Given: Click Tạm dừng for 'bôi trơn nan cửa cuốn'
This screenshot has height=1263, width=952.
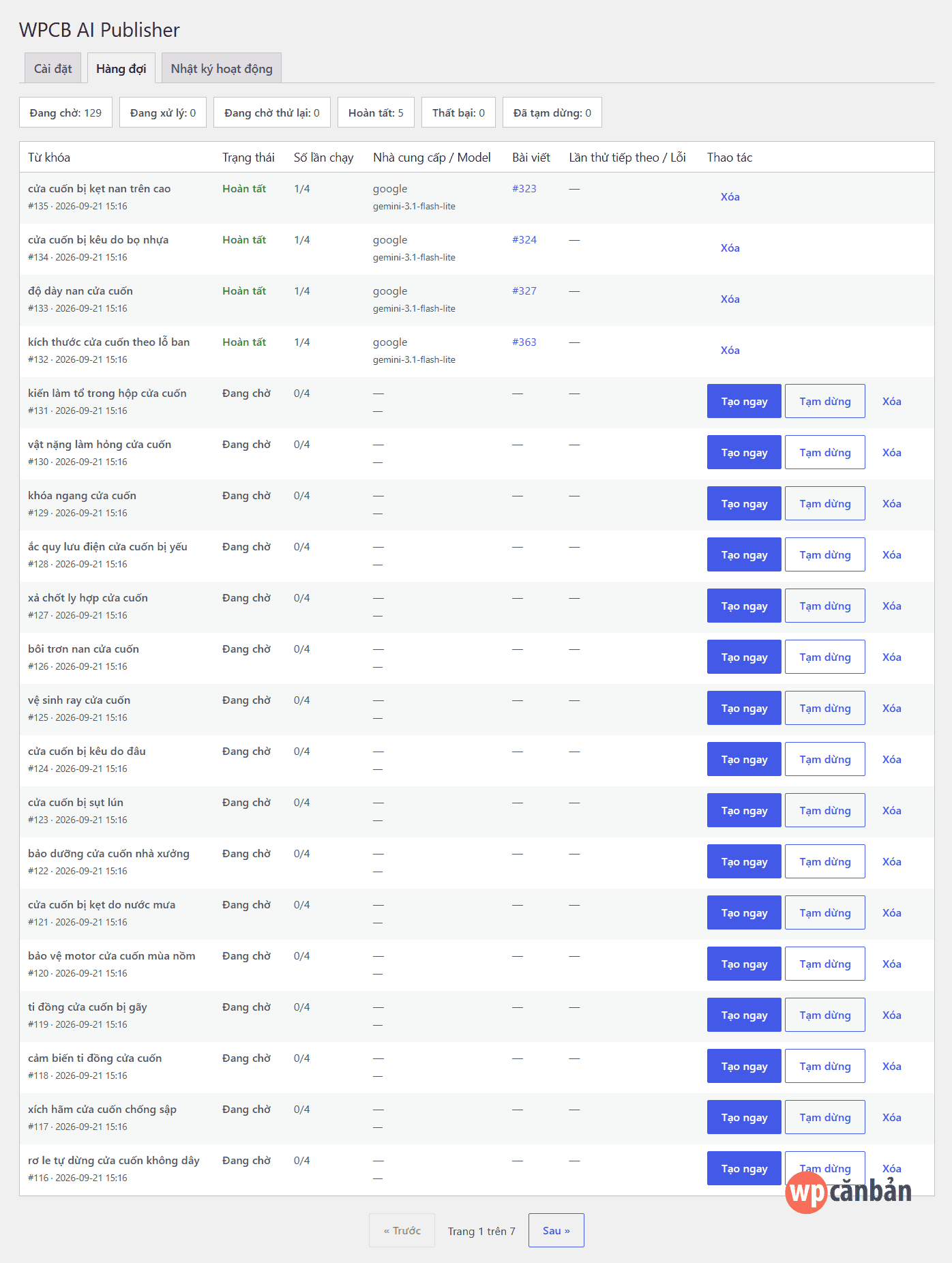Looking at the screenshot, I should click(825, 657).
